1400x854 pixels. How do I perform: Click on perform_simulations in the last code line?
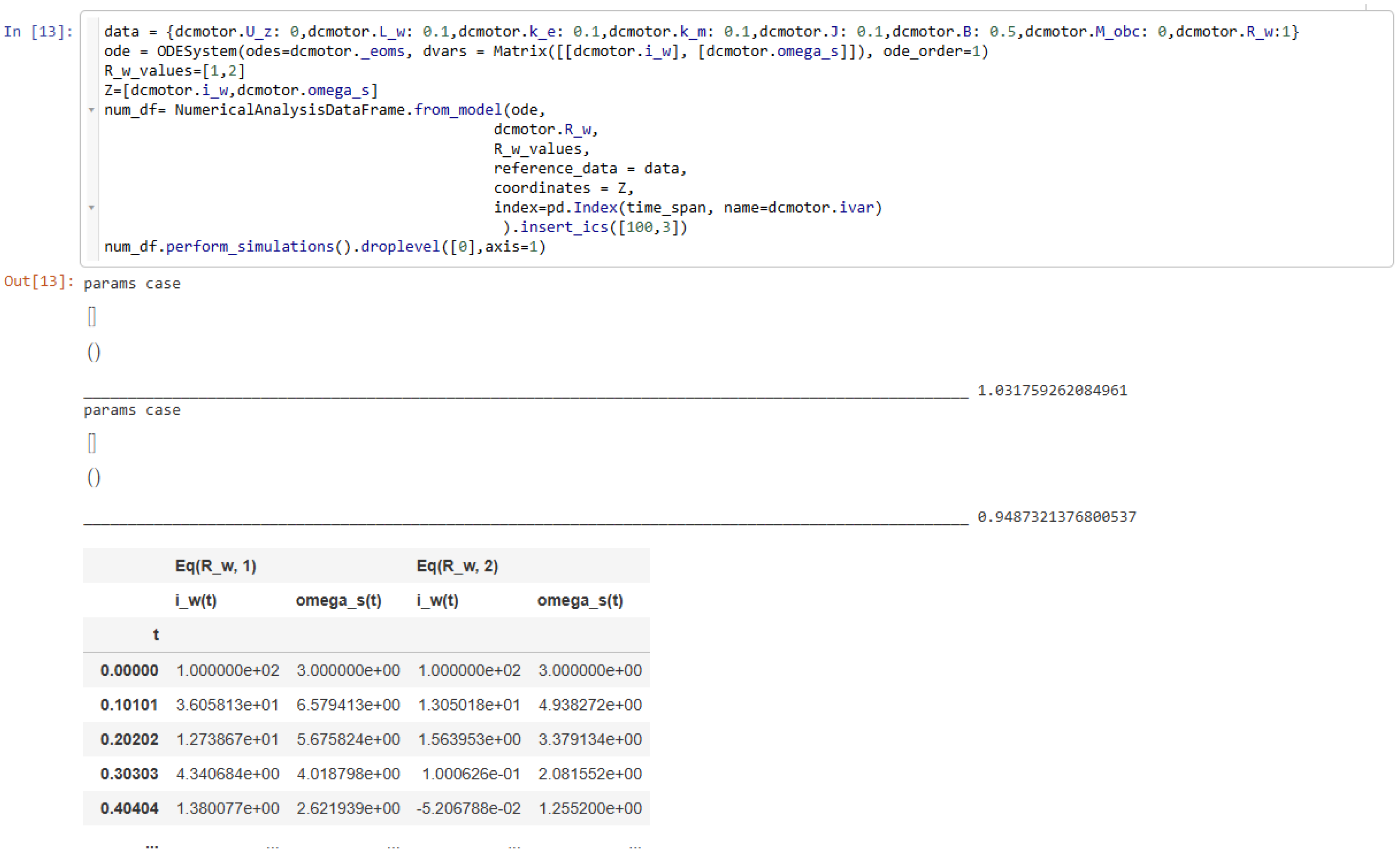[250, 246]
